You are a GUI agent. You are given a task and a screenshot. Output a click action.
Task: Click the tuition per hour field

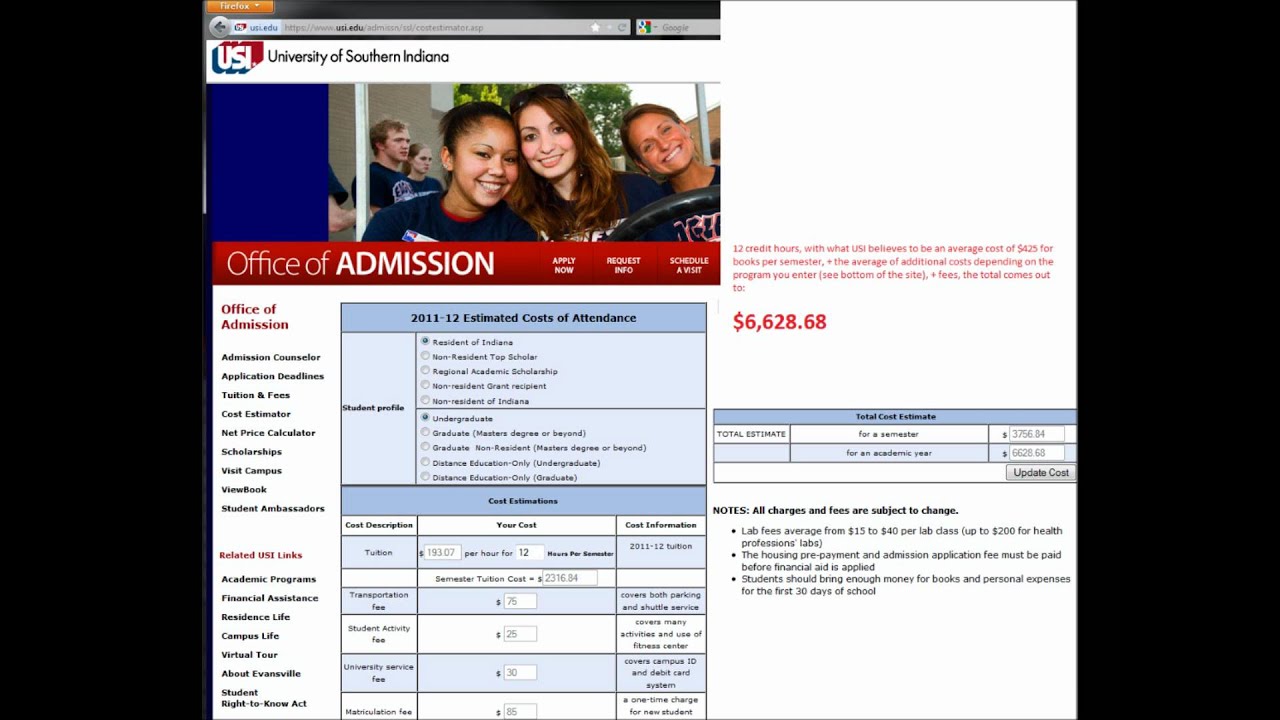[x=442, y=552]
